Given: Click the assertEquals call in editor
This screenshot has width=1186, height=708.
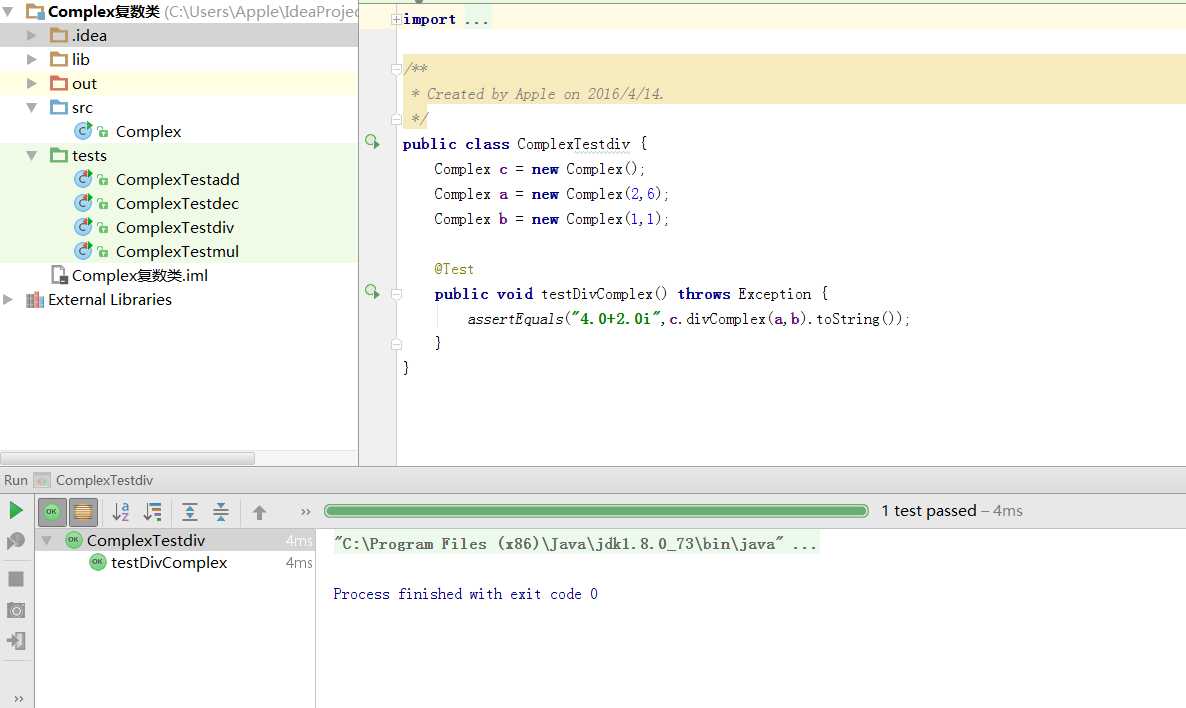Looking at the screenshot, I should [515, 319].
